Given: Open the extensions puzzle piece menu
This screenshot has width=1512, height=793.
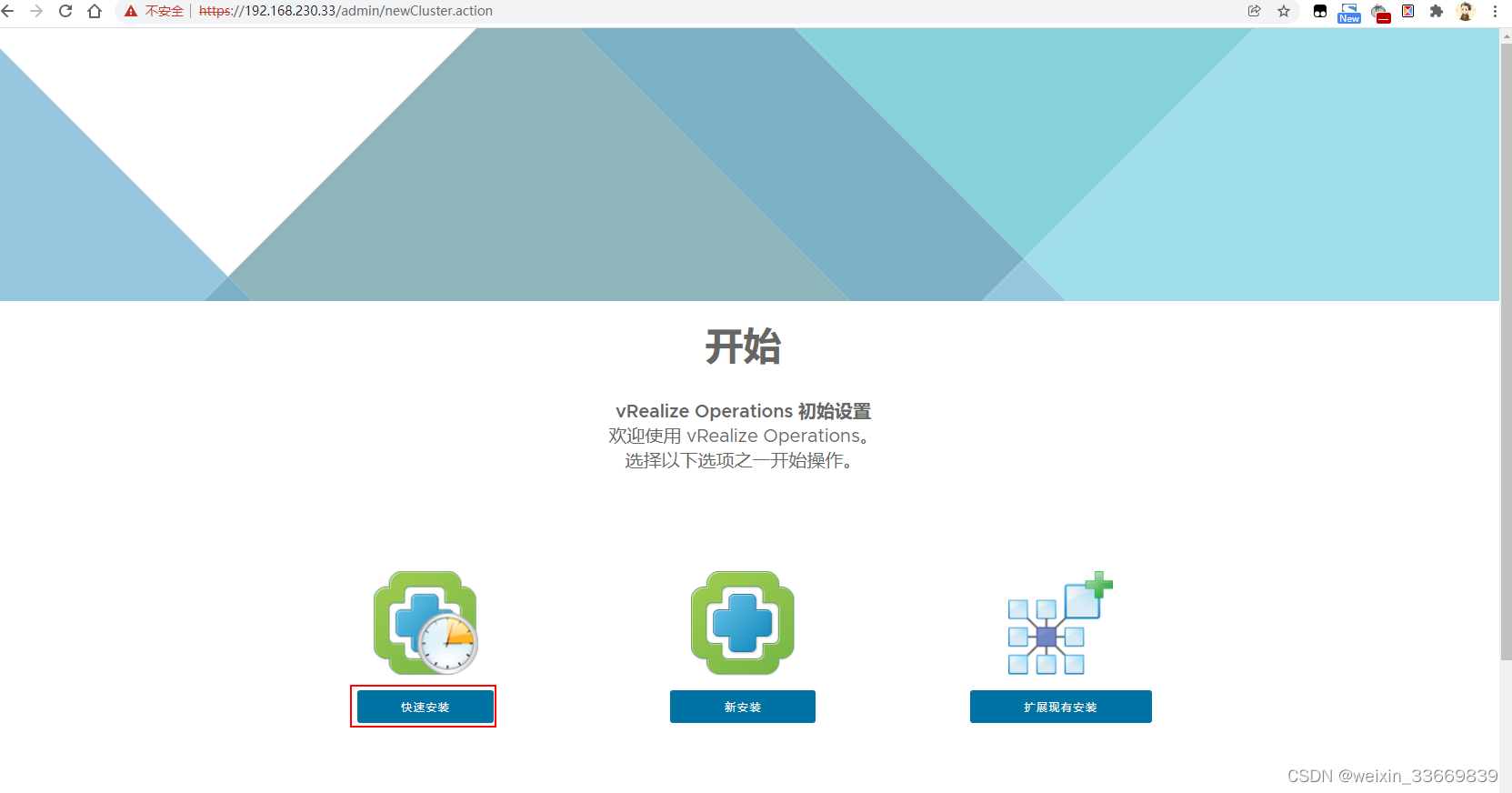Looking at the screenshot, I should [x=1437, y=11].
